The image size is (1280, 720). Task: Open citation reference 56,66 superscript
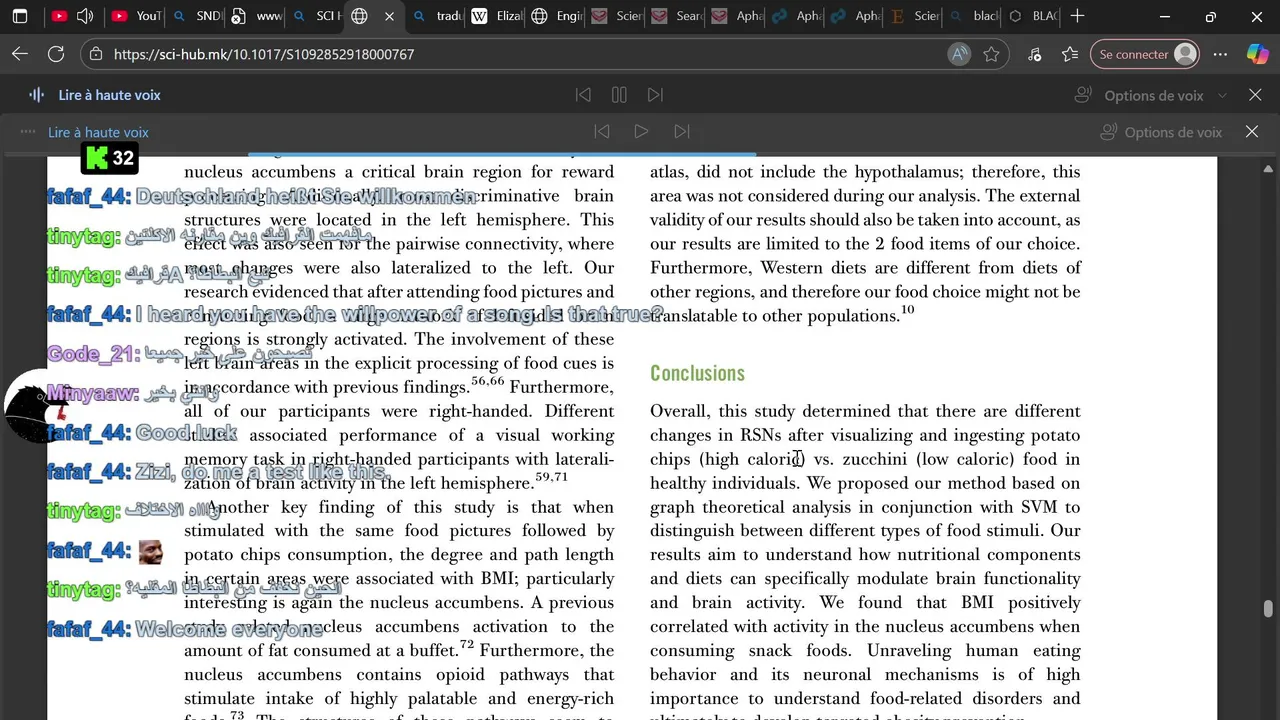click(487, 381)
